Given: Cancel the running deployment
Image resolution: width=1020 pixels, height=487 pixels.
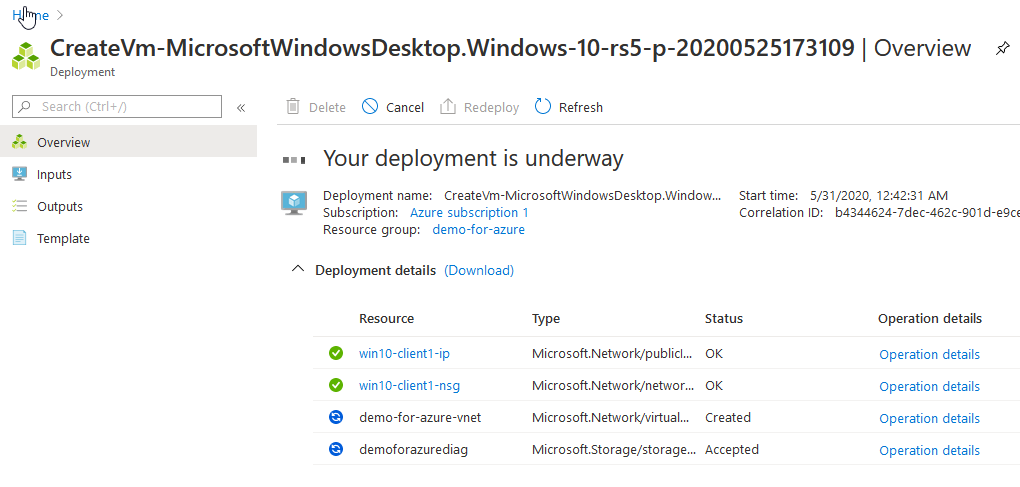Looking at the screenshot, I should [x=393, y=107].
